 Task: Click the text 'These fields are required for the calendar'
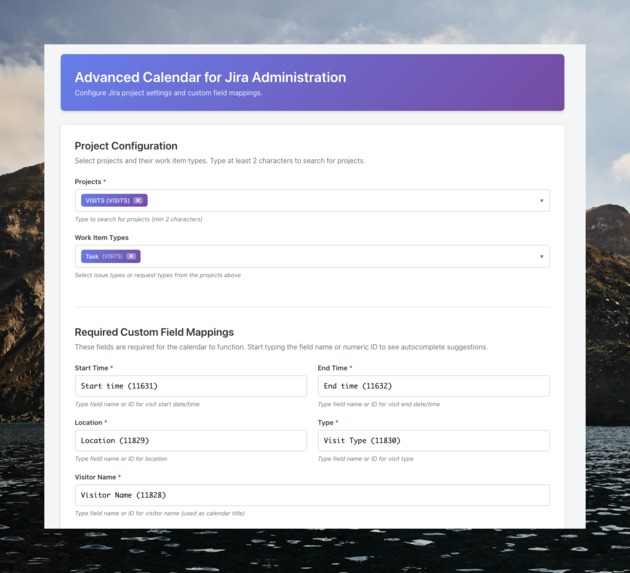(281, 347)
